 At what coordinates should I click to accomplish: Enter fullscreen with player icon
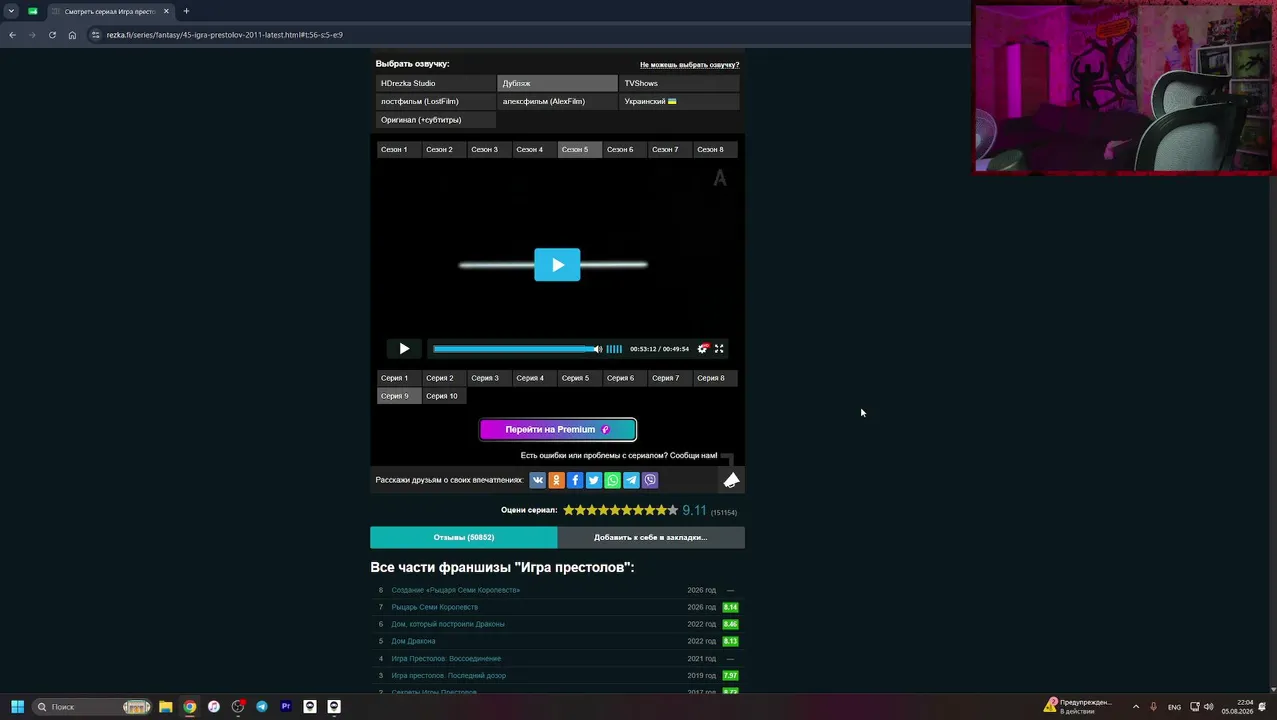[x=719, y=349]
